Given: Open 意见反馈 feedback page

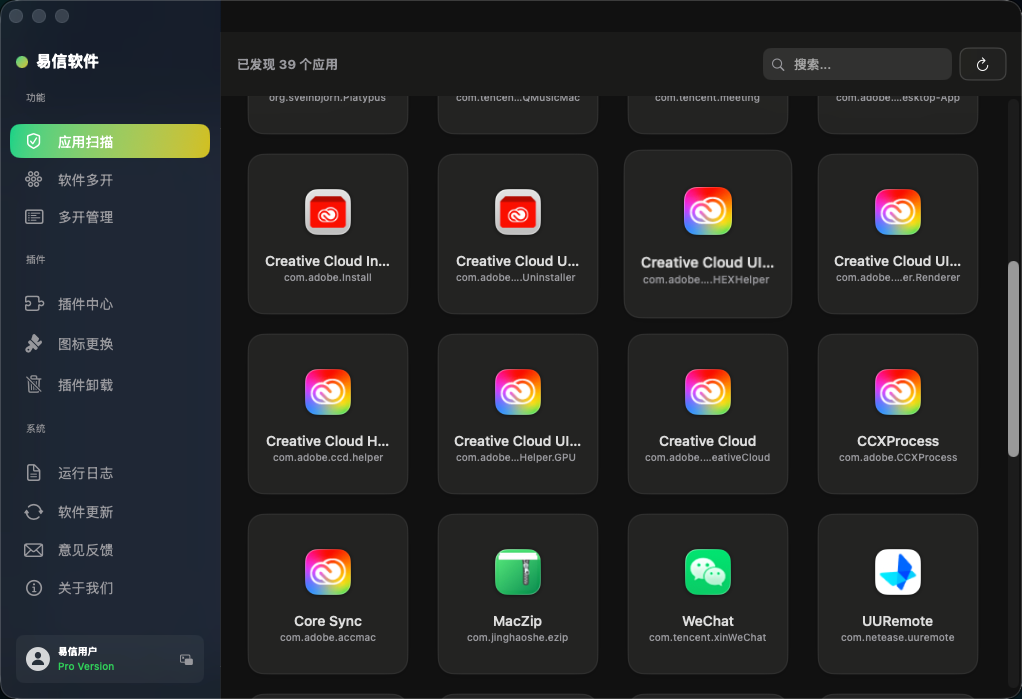Looking at the screenshot, I should click(x=85, y=550).
